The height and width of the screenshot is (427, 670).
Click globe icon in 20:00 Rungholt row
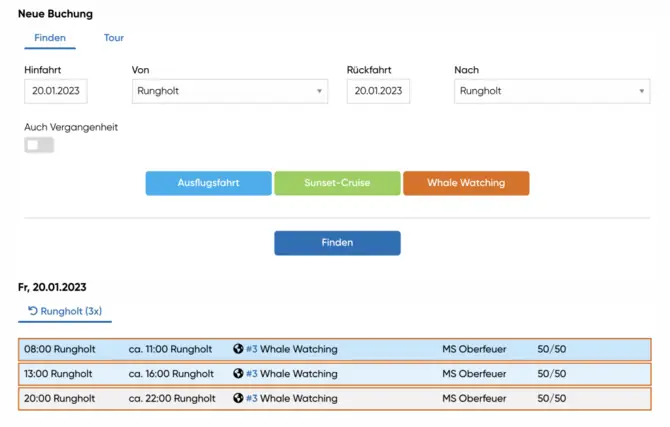[238, 398]
